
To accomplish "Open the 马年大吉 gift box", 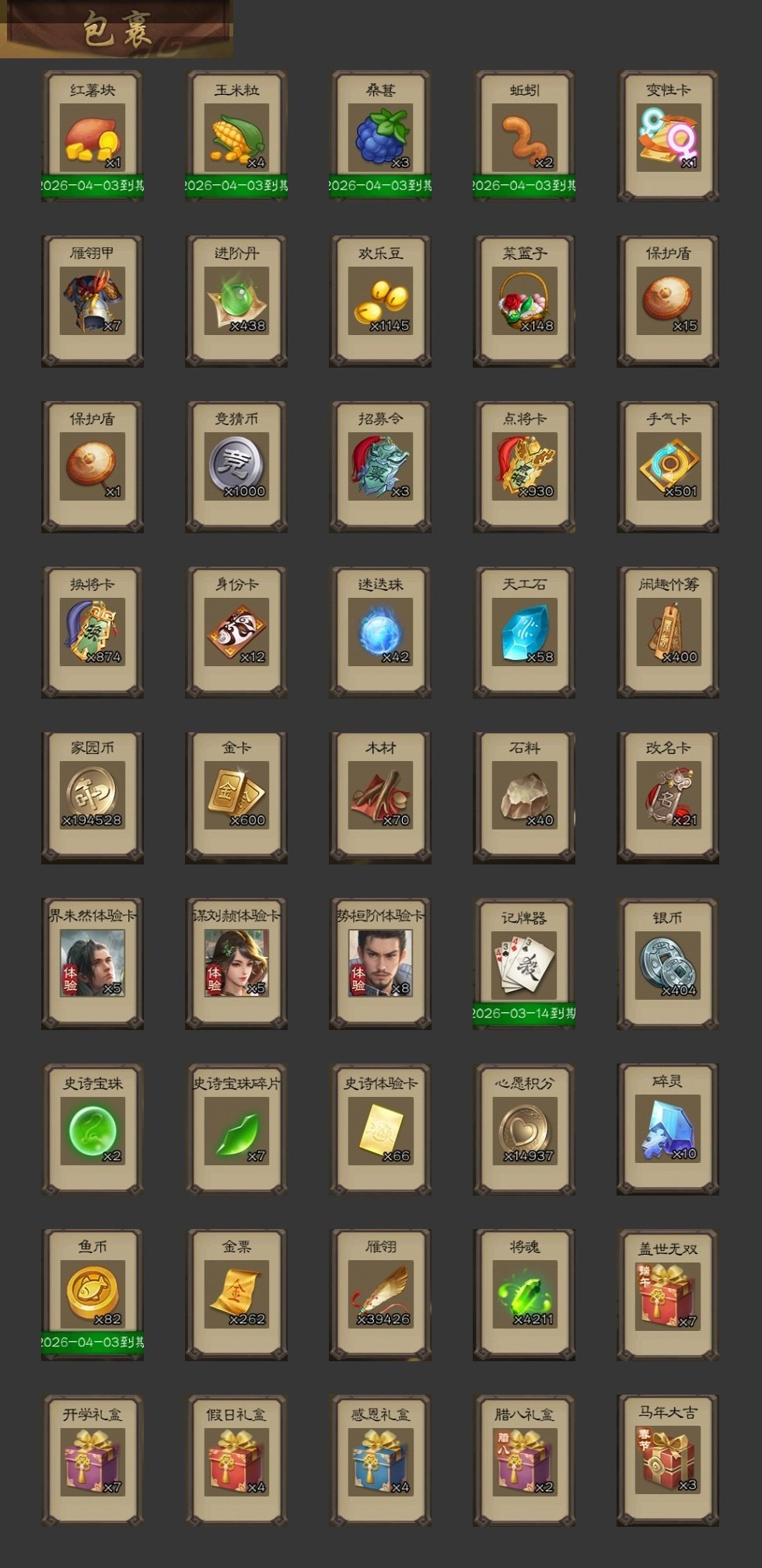I will [x=668, y=1460].
